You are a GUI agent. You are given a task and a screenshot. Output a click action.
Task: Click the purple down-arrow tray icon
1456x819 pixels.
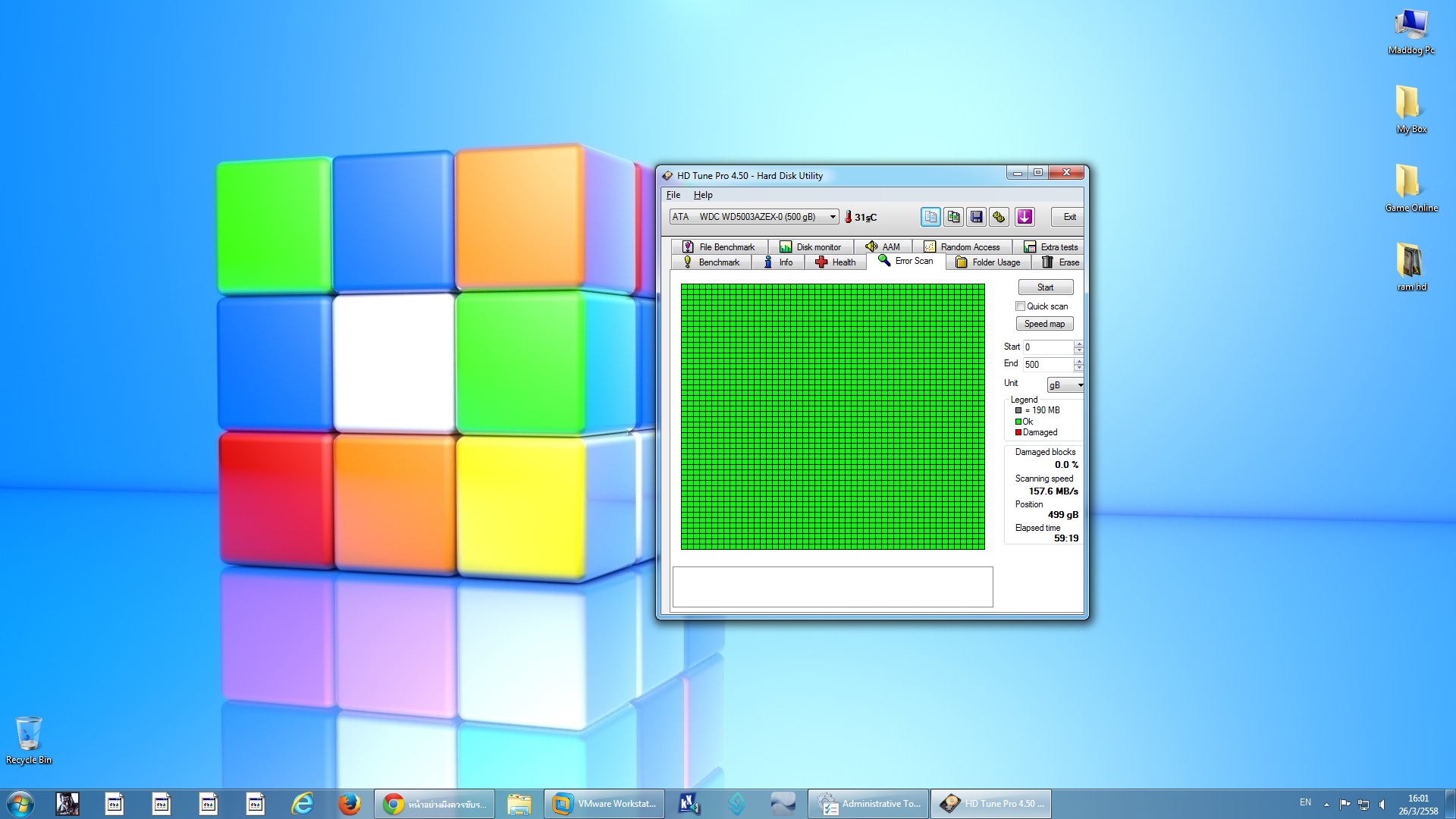[x=1025, y=217]
